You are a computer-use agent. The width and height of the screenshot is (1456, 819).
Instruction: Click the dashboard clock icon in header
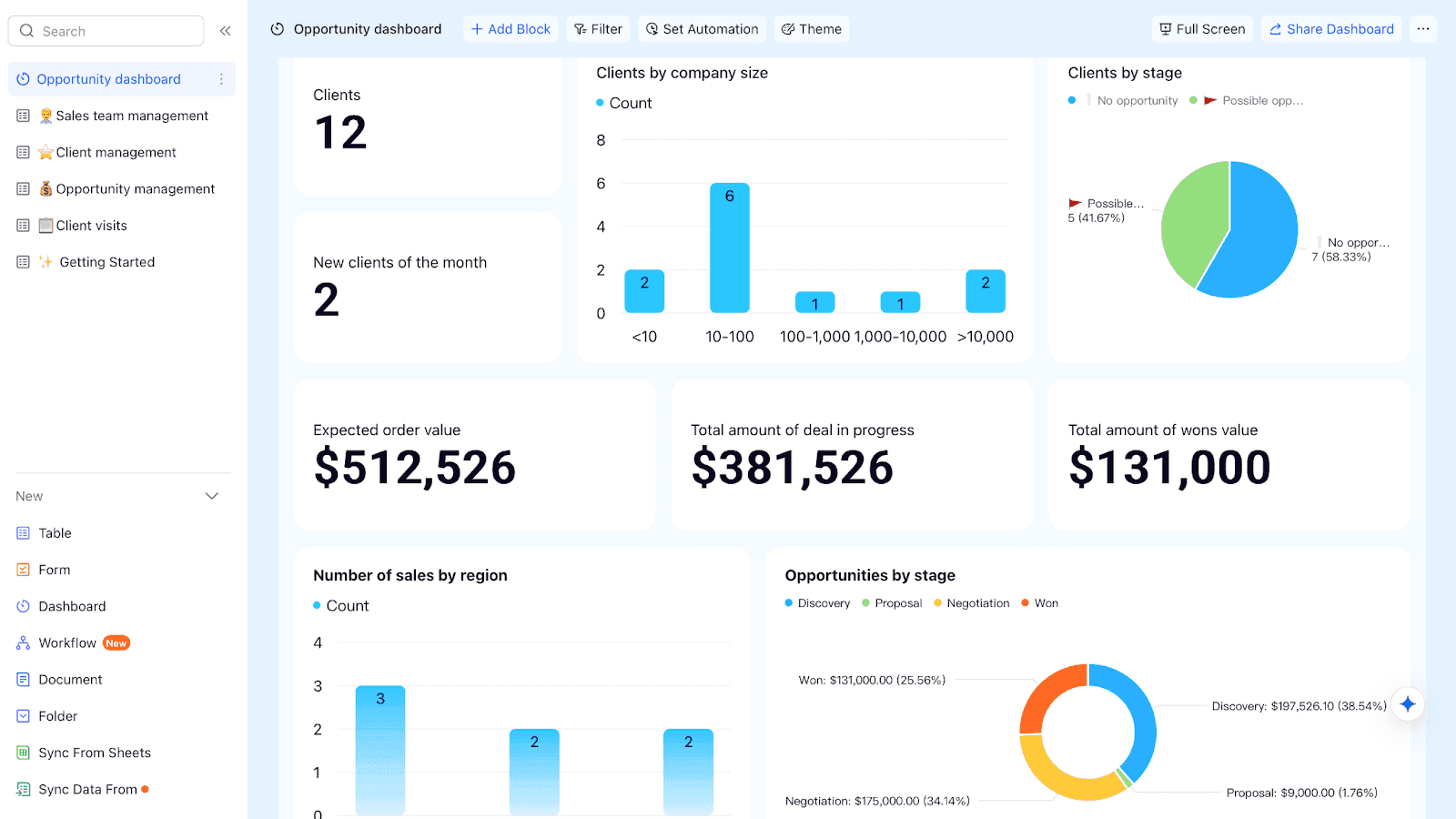[278, 29]
